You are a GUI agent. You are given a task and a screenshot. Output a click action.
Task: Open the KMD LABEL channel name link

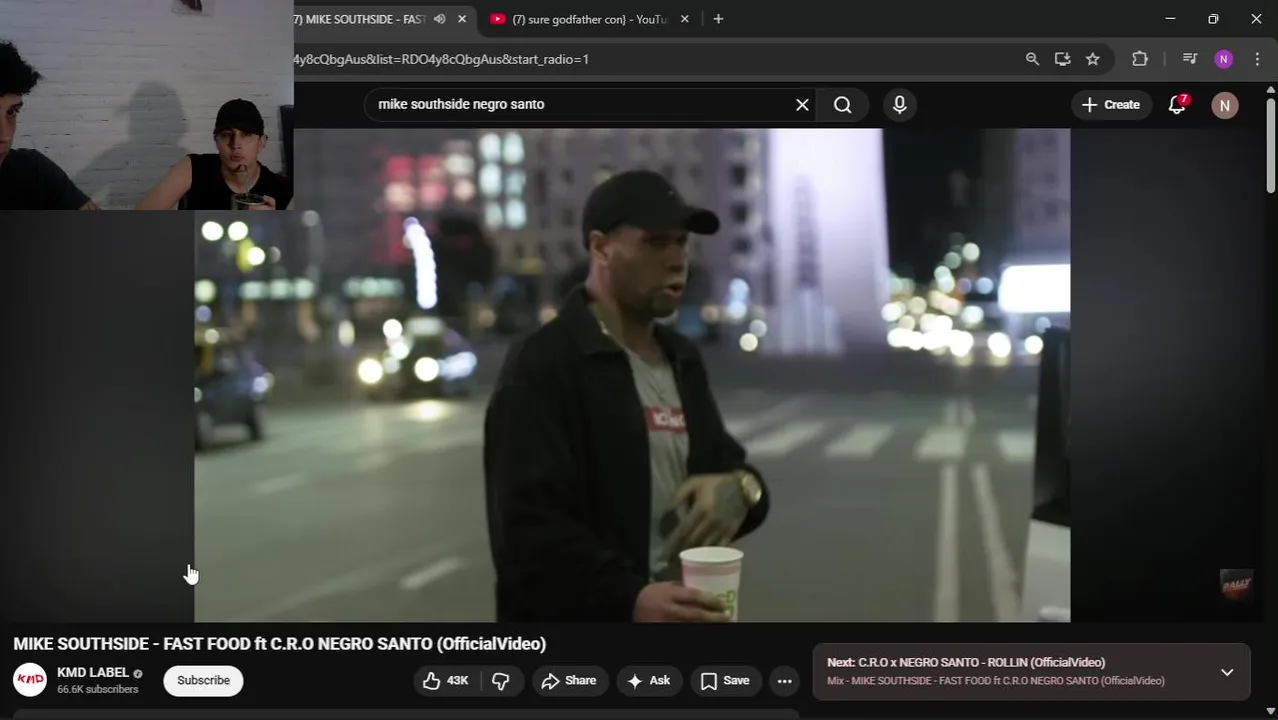[x=93, y=673]
